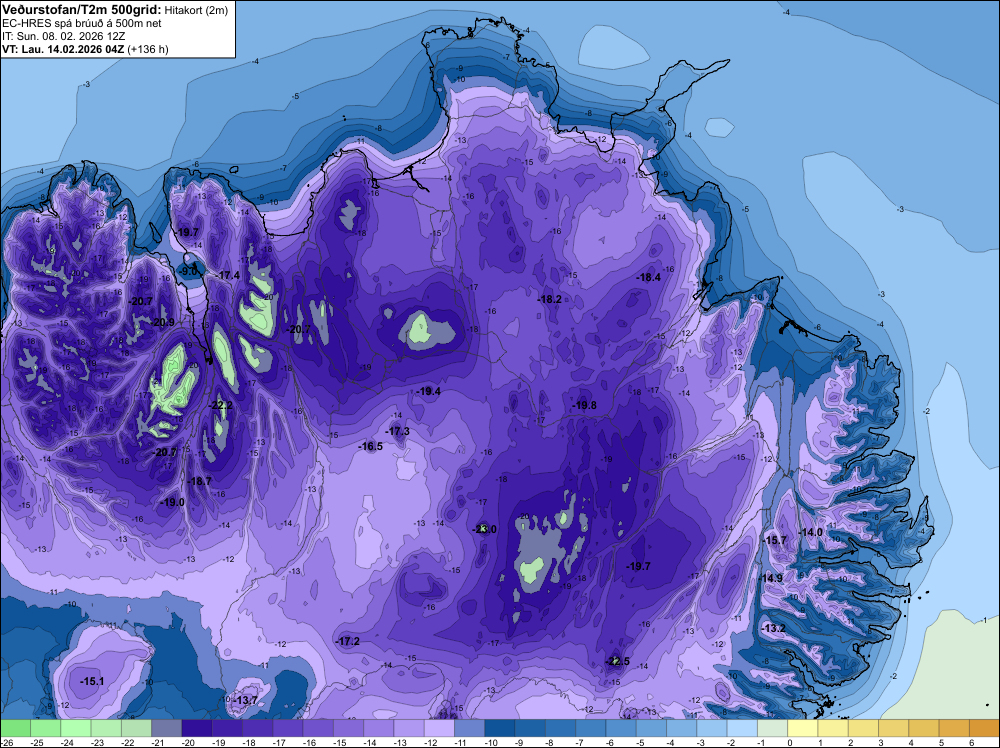Click the -17.4 temperature label
Viewport: 1000px width, 748px height.
click(227, 275)
